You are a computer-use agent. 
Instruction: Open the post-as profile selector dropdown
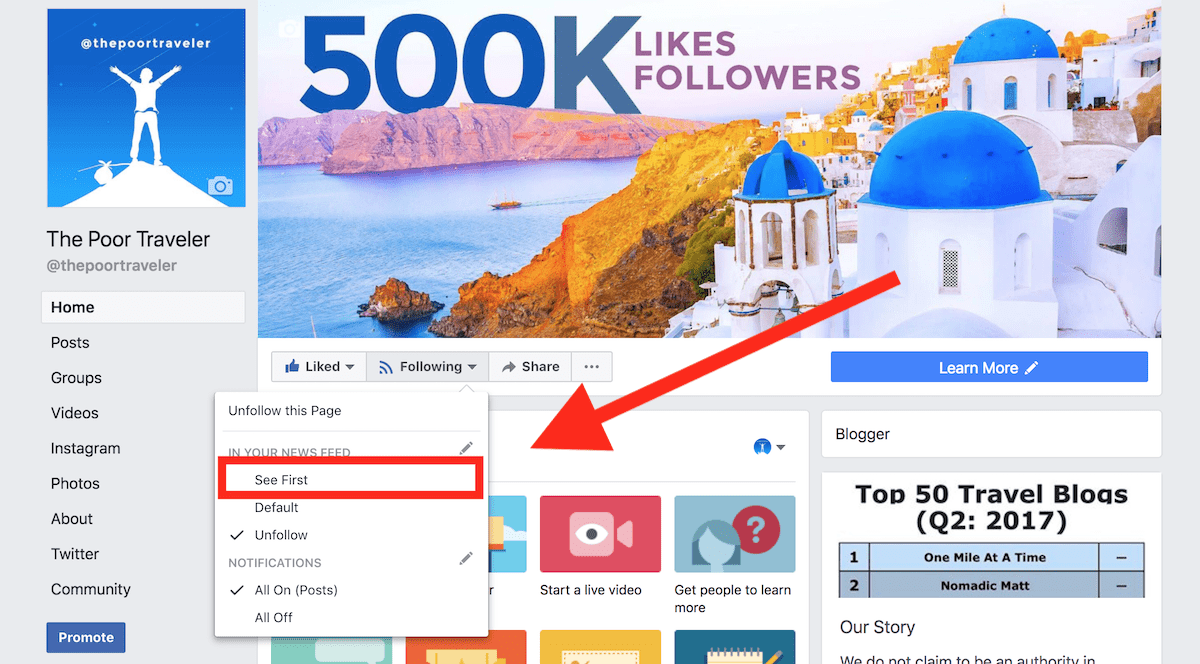point(768,447)
